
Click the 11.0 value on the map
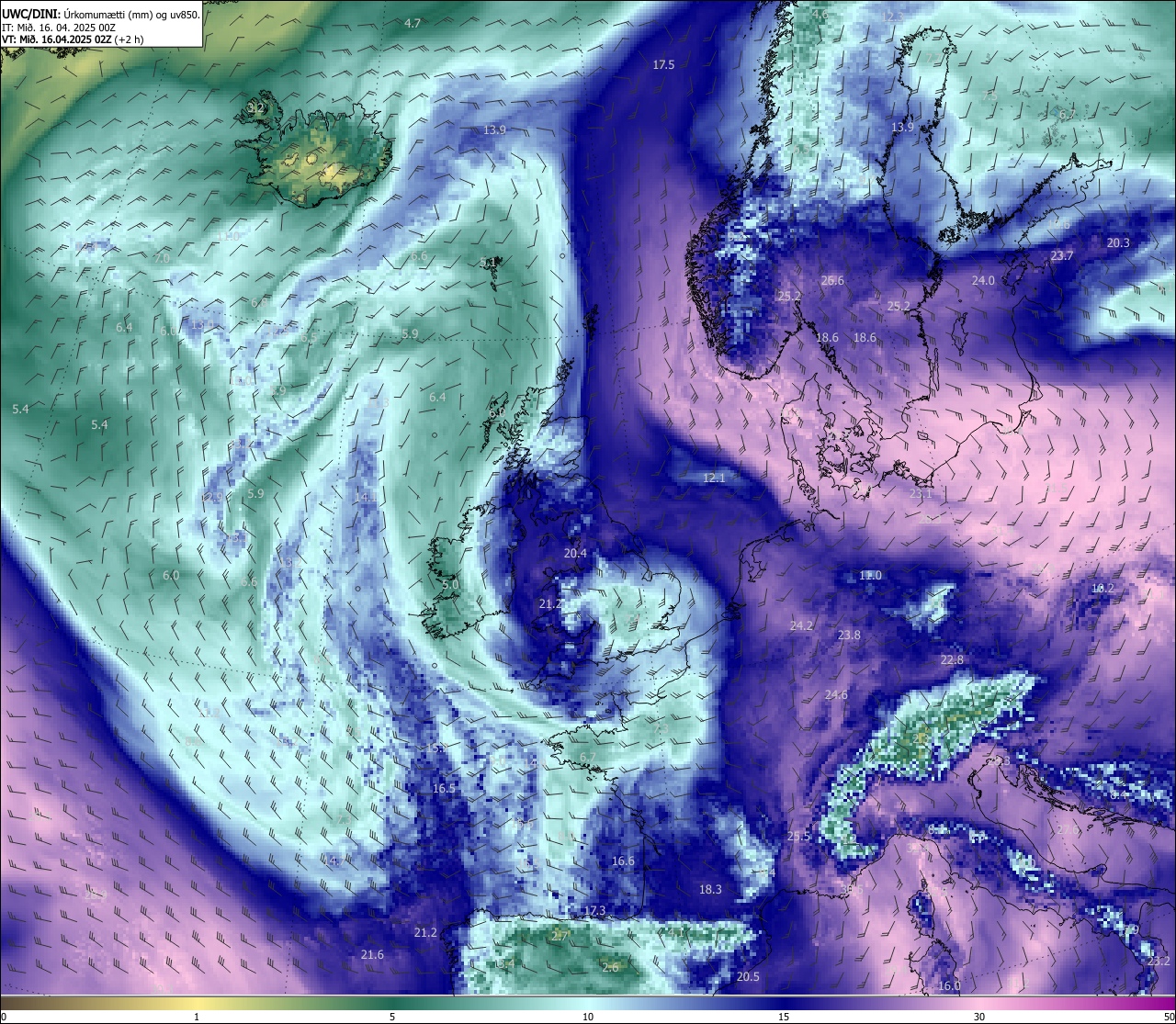click(870, 575)
